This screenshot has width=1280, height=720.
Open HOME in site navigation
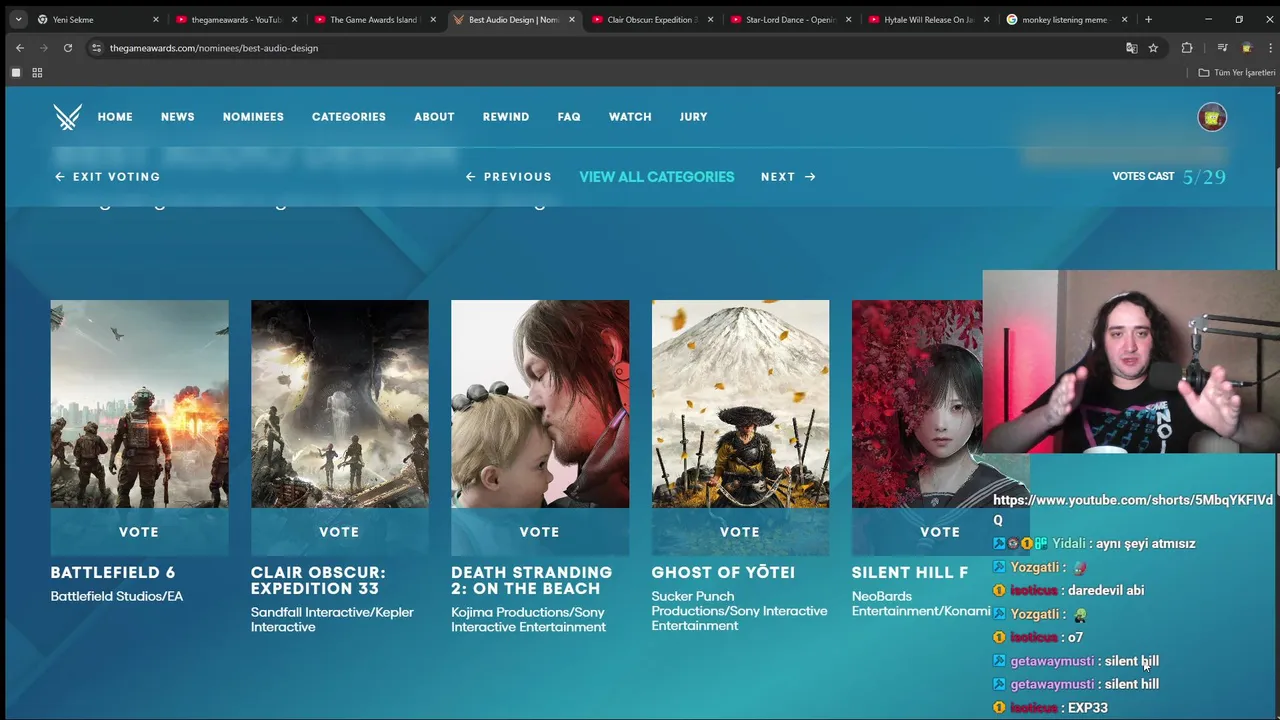coord(115,117)
